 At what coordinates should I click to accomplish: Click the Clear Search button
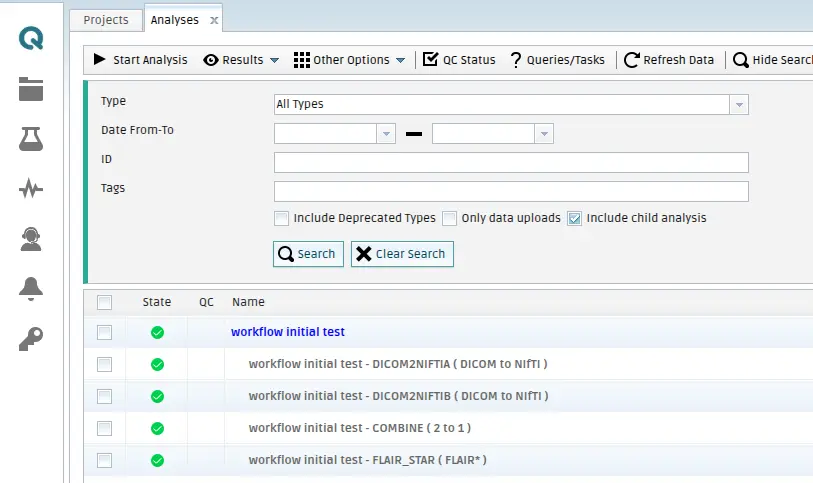point(402,254)
